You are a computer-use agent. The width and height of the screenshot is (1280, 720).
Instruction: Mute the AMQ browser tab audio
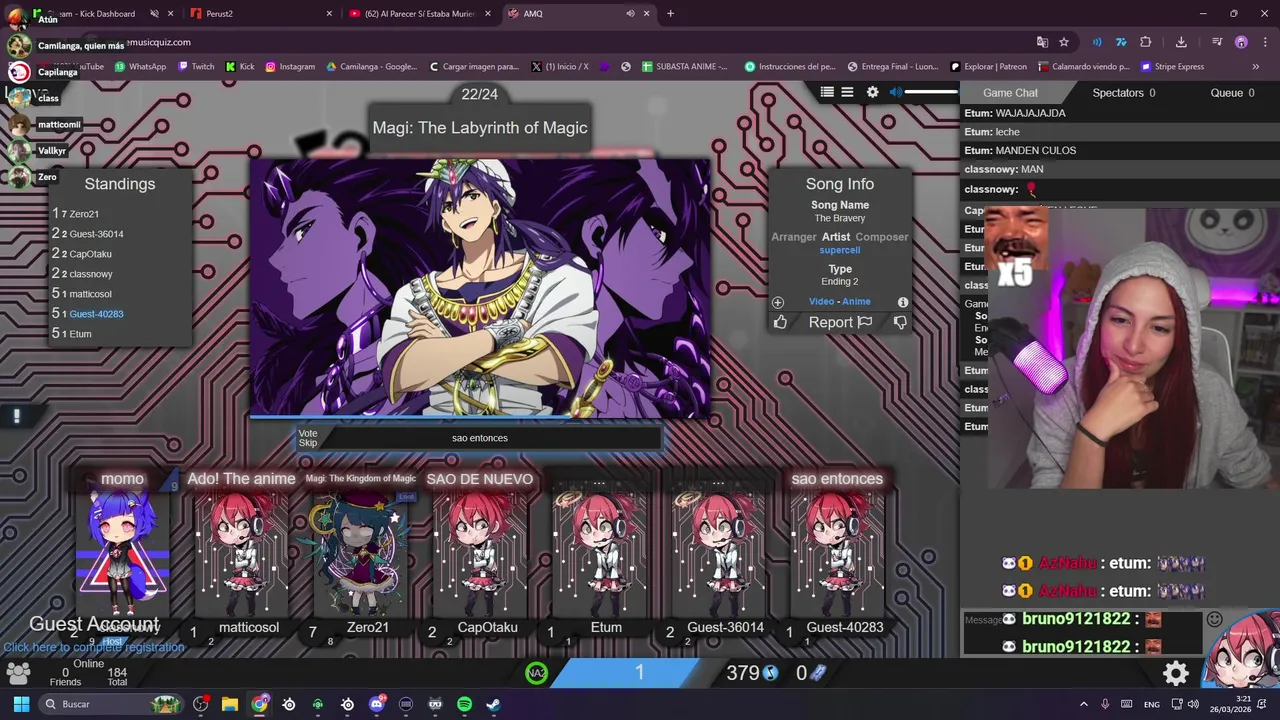[x=630, y=14]
